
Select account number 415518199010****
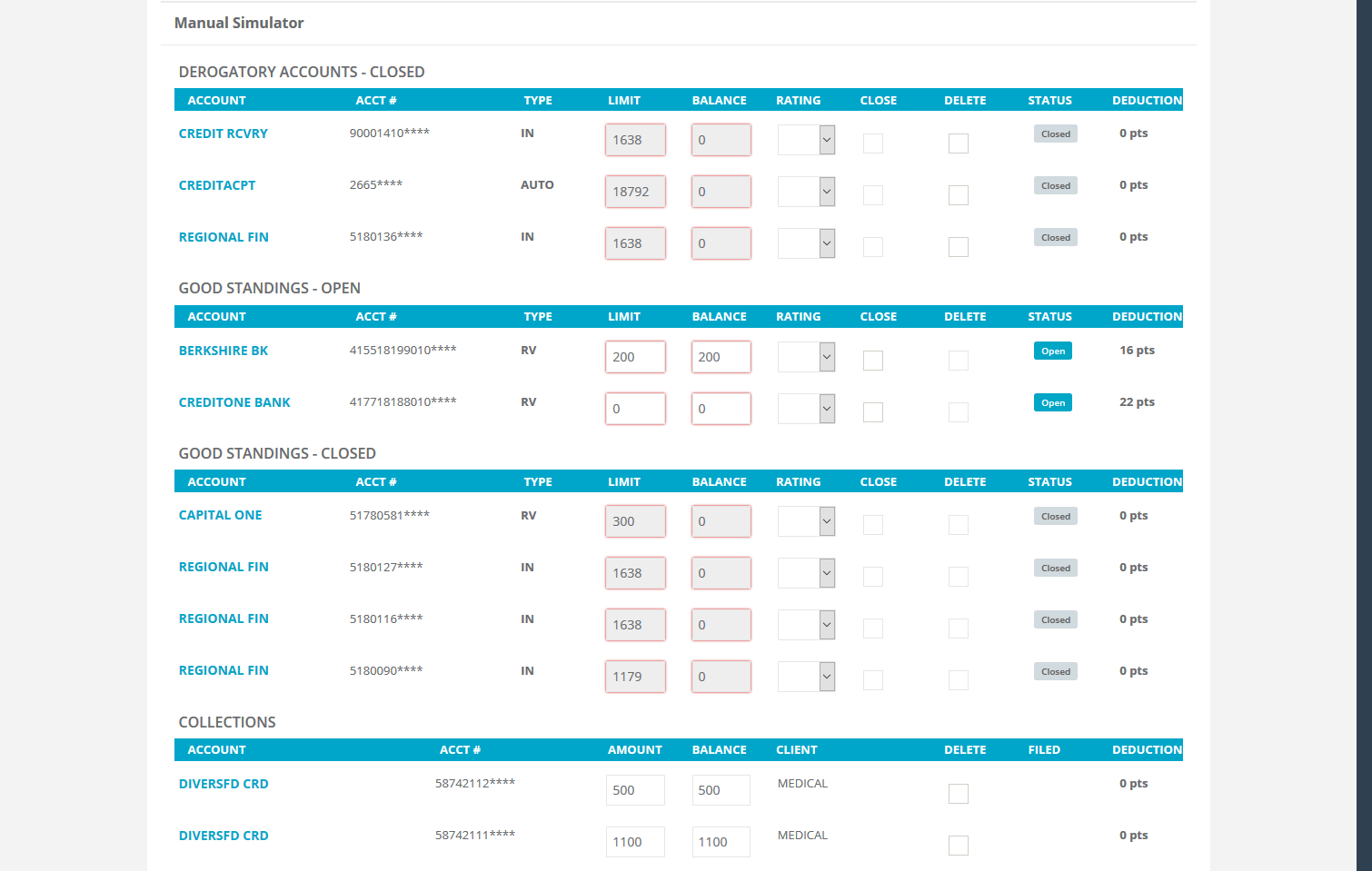(403, 350)
